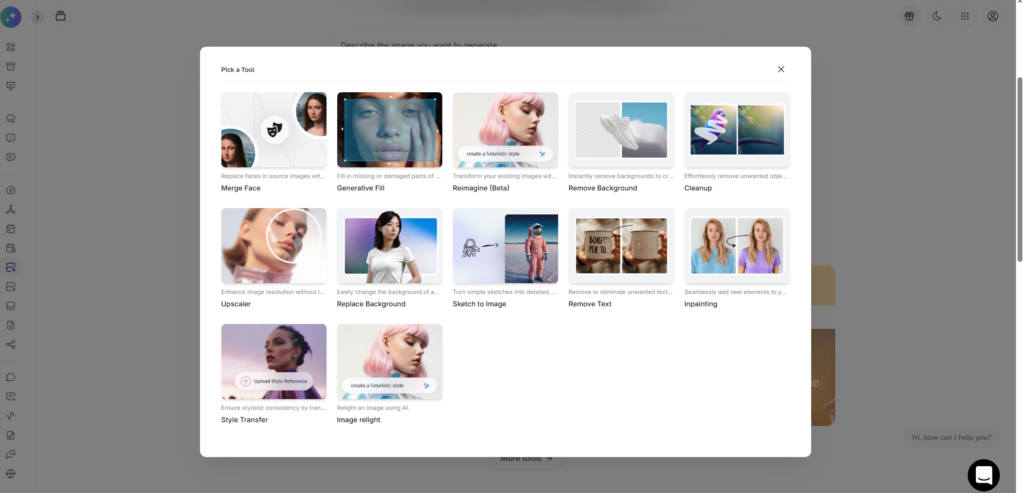This screenshot has height=493, width=1024.
Task: Open the Reimagine (Beta) tool
Action: (505, 130)
